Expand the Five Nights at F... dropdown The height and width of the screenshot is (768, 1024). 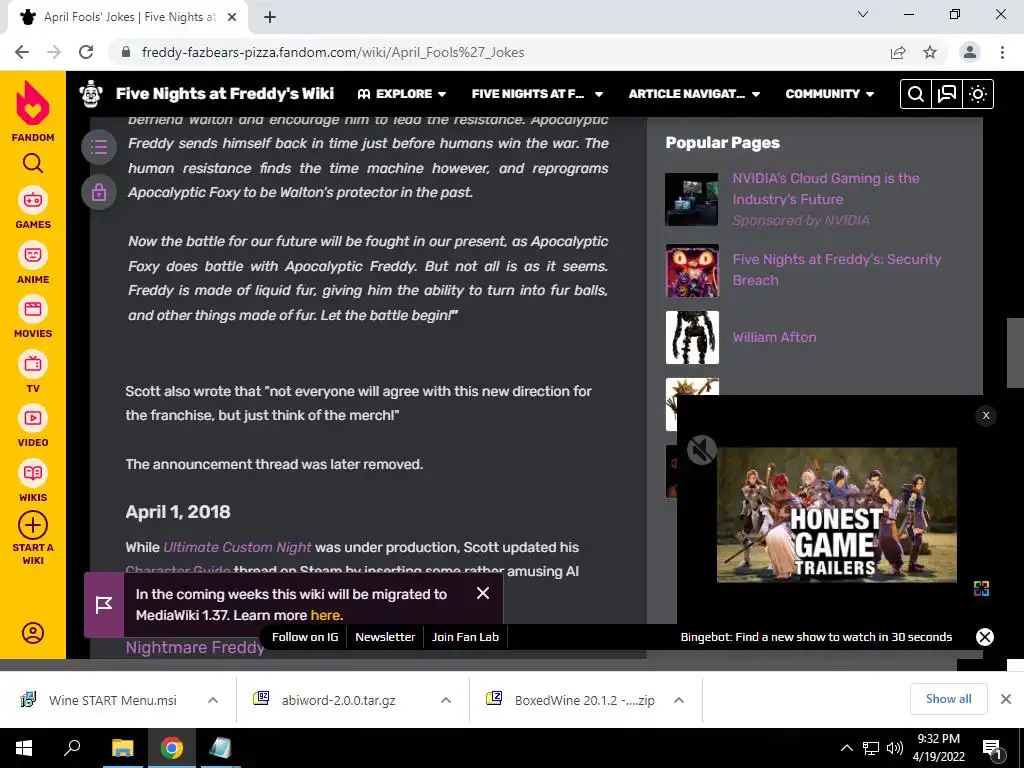point(537,94)
